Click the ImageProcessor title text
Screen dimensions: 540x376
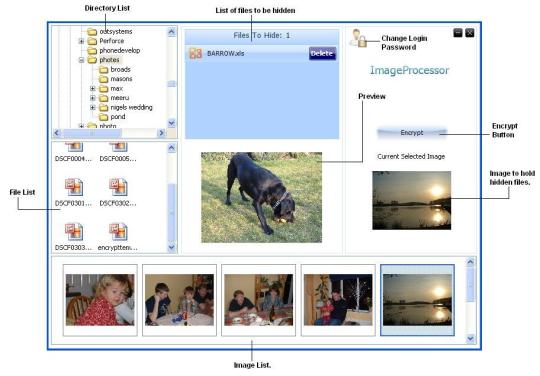[x=410, y=70]
